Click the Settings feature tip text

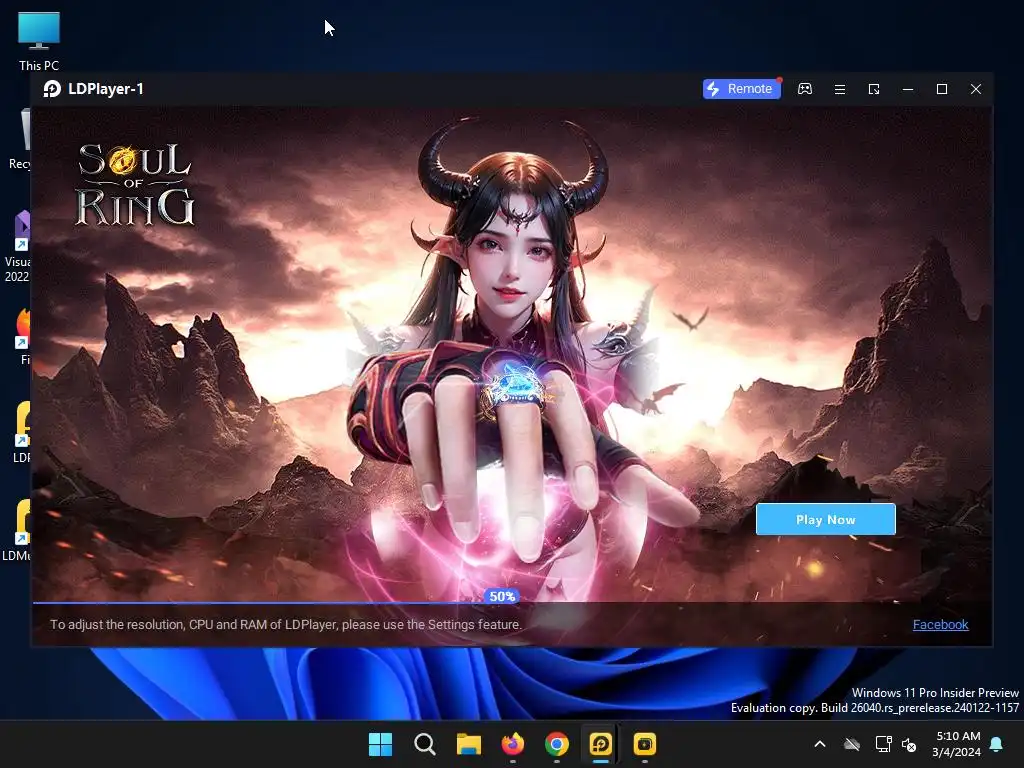pyautogui.click(x=286, y=624)
